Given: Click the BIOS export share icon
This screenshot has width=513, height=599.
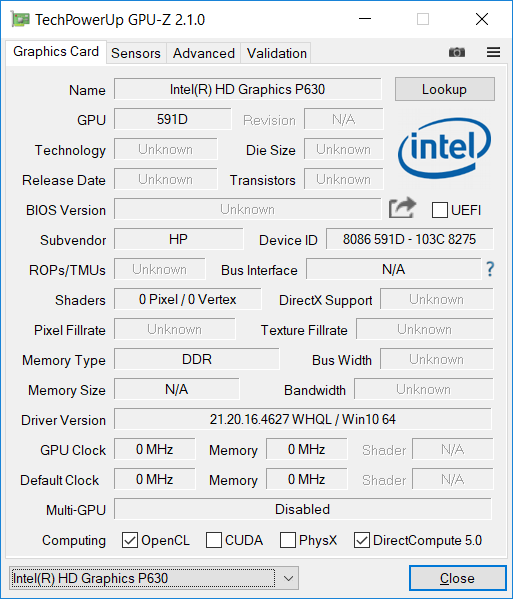Looking at the screenshot, I should tap(402, 208).
